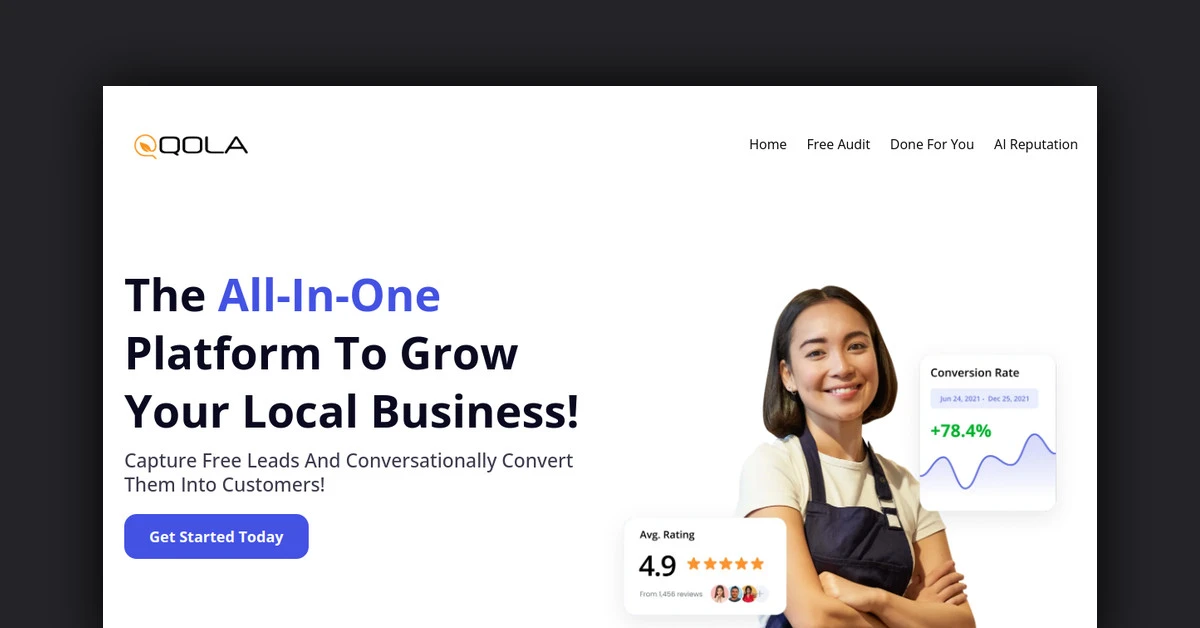This screenshot has width=1200, height=628.
Task: Click the 4.9 average rating number
Action: click(x=657, y=566)
